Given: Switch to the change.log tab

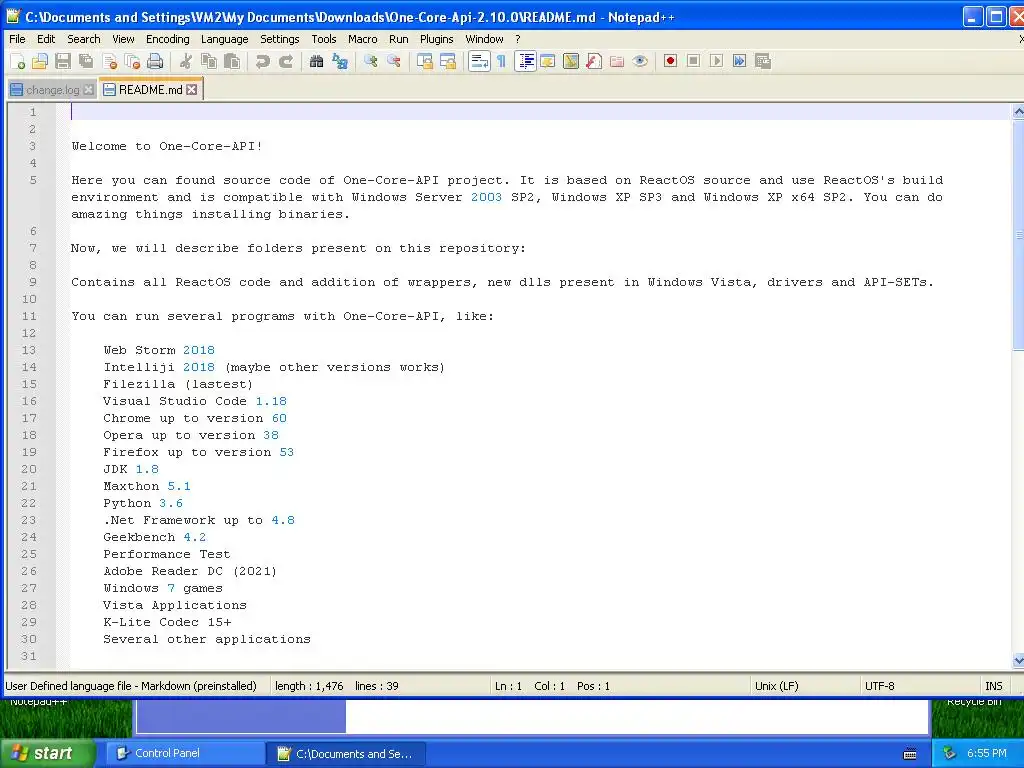Looking at the screenshot, I should click(x=52, y=90).
